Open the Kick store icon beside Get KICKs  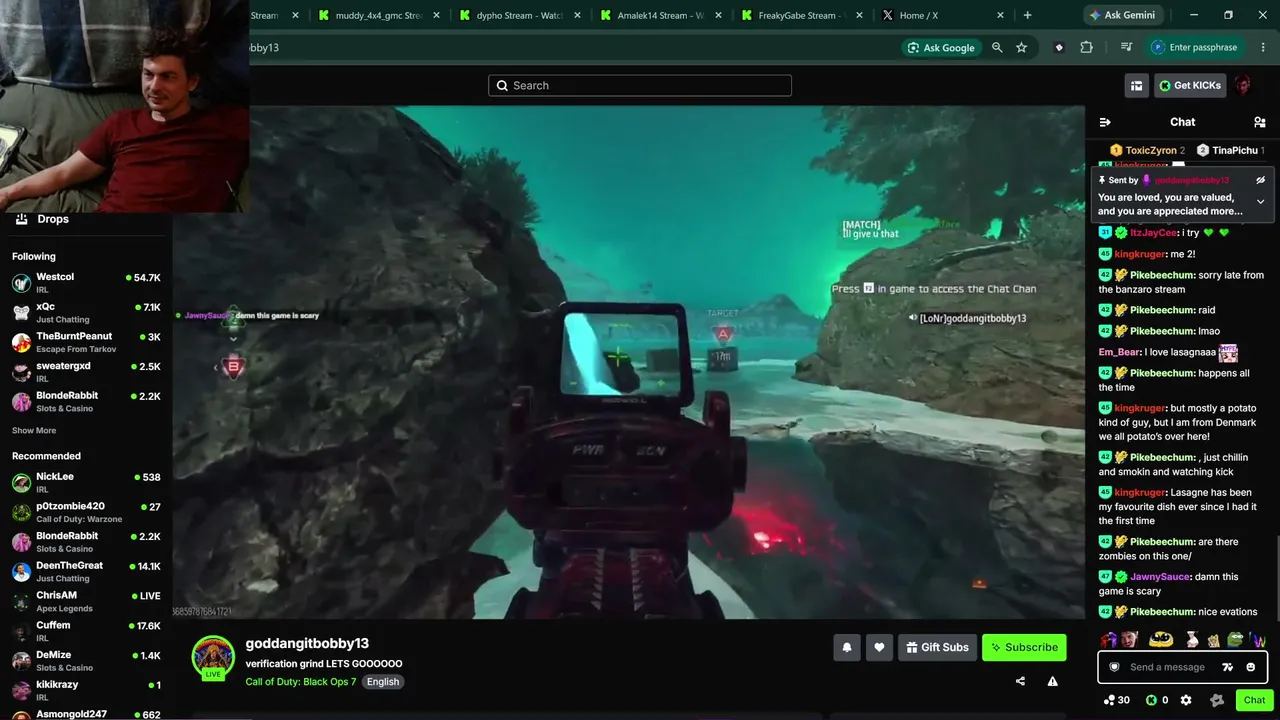1136,86
